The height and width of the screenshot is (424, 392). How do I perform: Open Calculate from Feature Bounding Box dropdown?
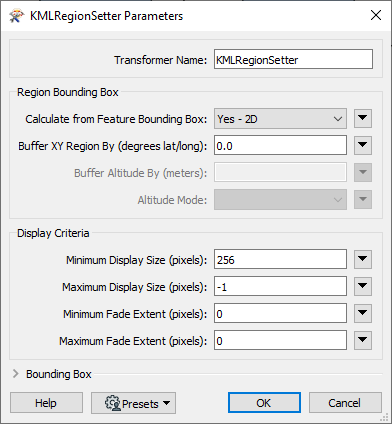click(280, 119)
